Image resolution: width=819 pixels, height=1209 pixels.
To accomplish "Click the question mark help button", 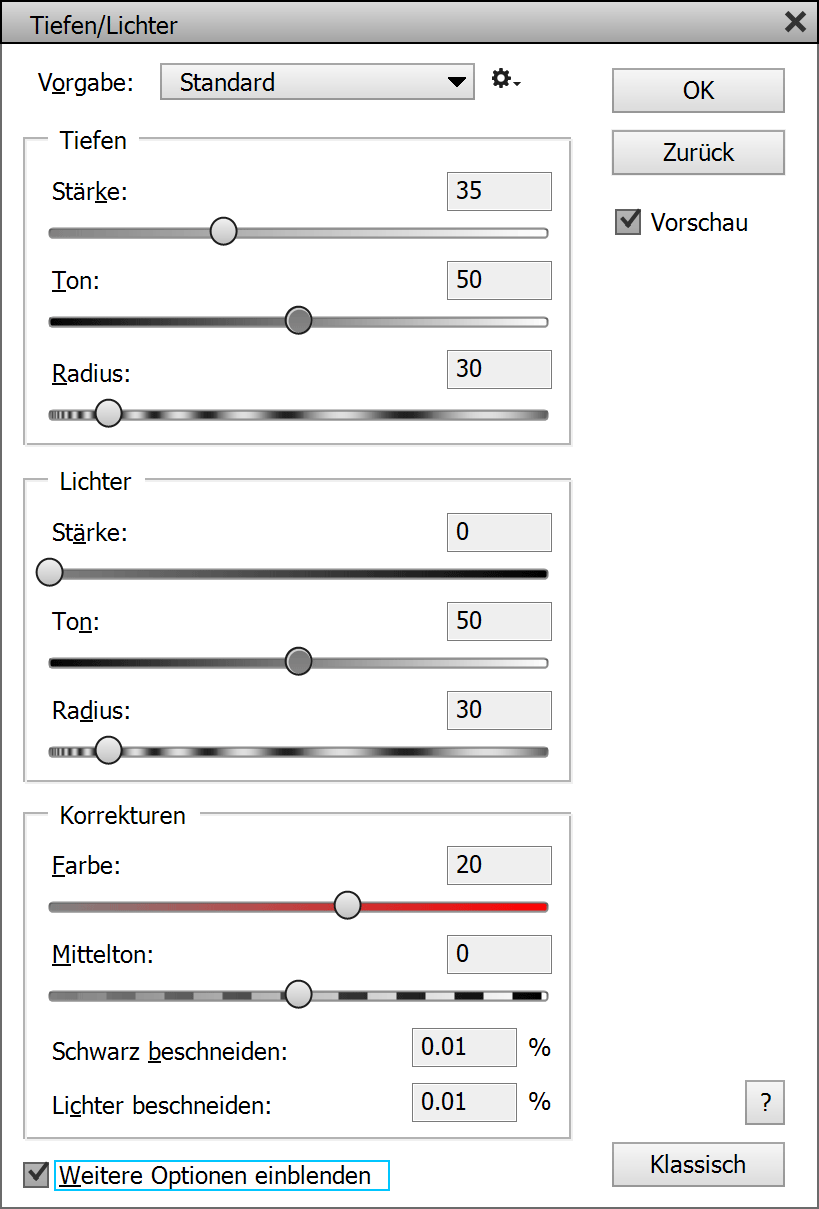I will pyautogui.click(x=765, y=1103).
